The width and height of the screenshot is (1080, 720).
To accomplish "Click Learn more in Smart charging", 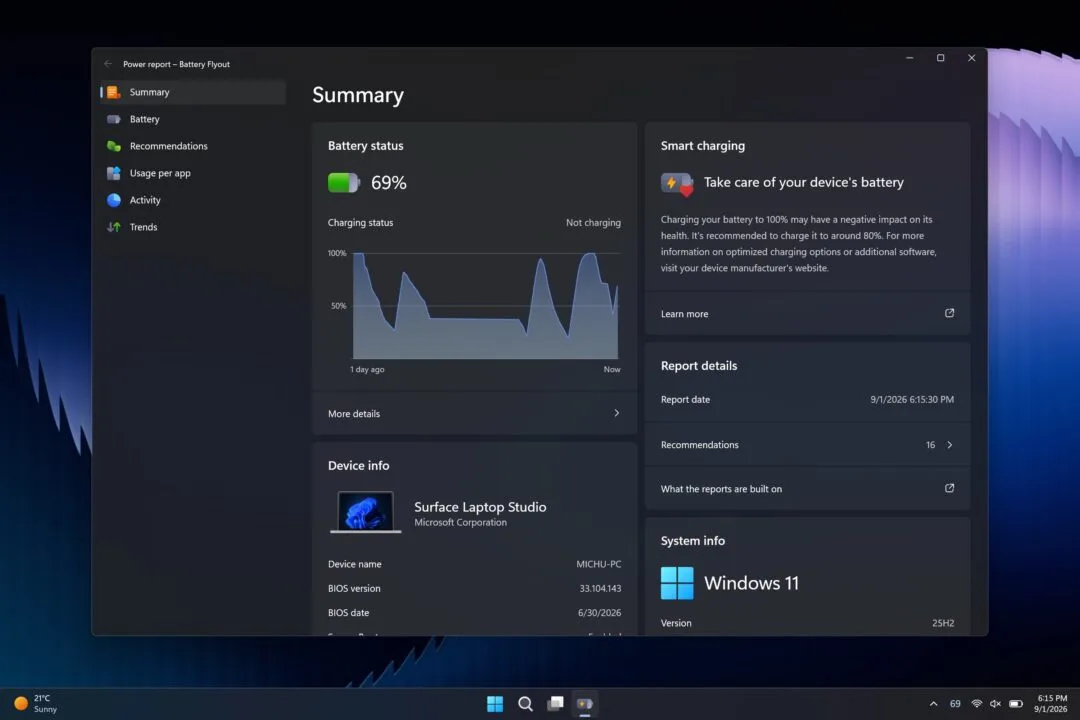I will 807,313.
